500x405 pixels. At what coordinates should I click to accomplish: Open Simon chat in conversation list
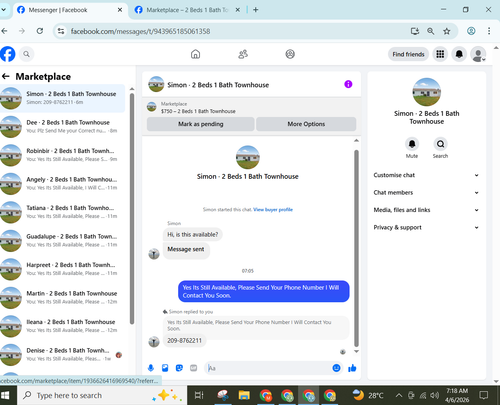click(x=63, y=98)
